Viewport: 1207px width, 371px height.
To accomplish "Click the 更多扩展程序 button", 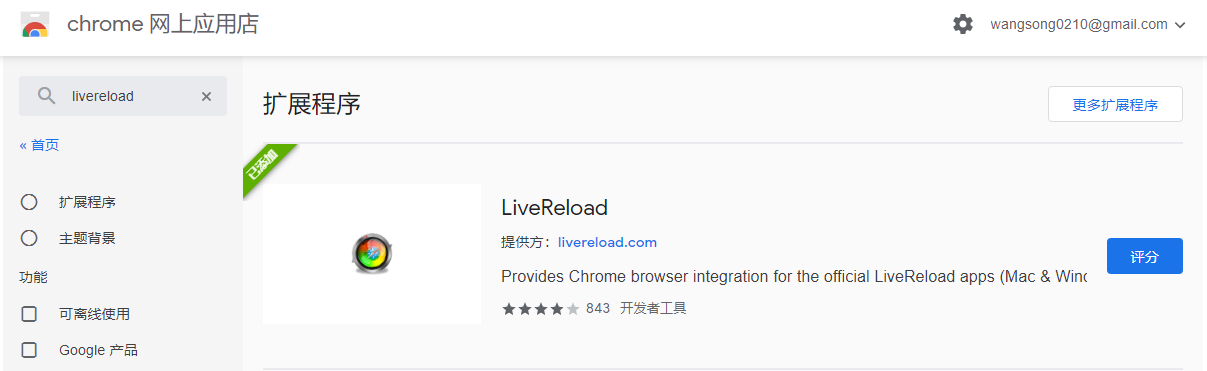I will click(1115, 104).
